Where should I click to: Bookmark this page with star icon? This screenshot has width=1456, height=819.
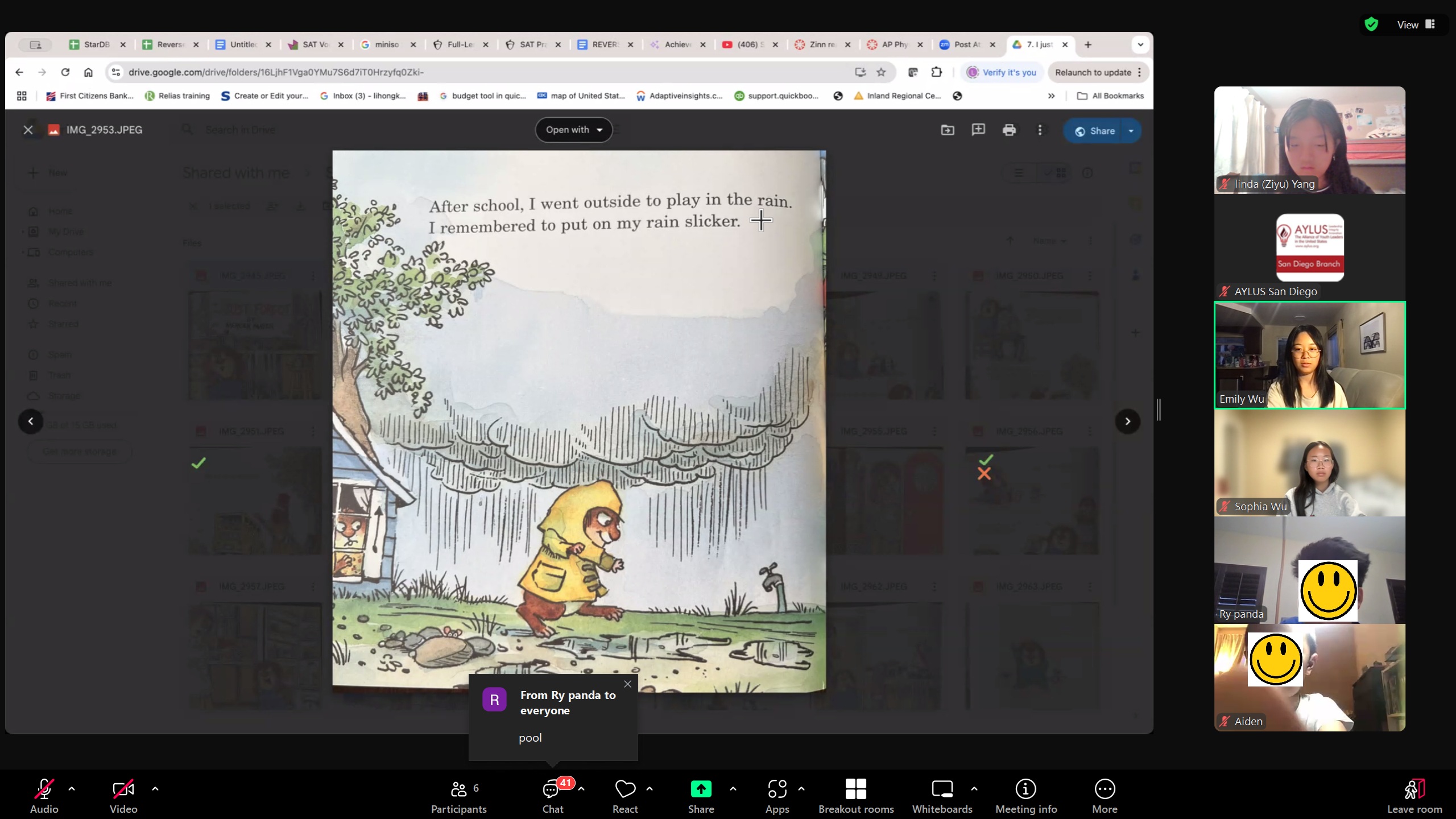(881, 72)
